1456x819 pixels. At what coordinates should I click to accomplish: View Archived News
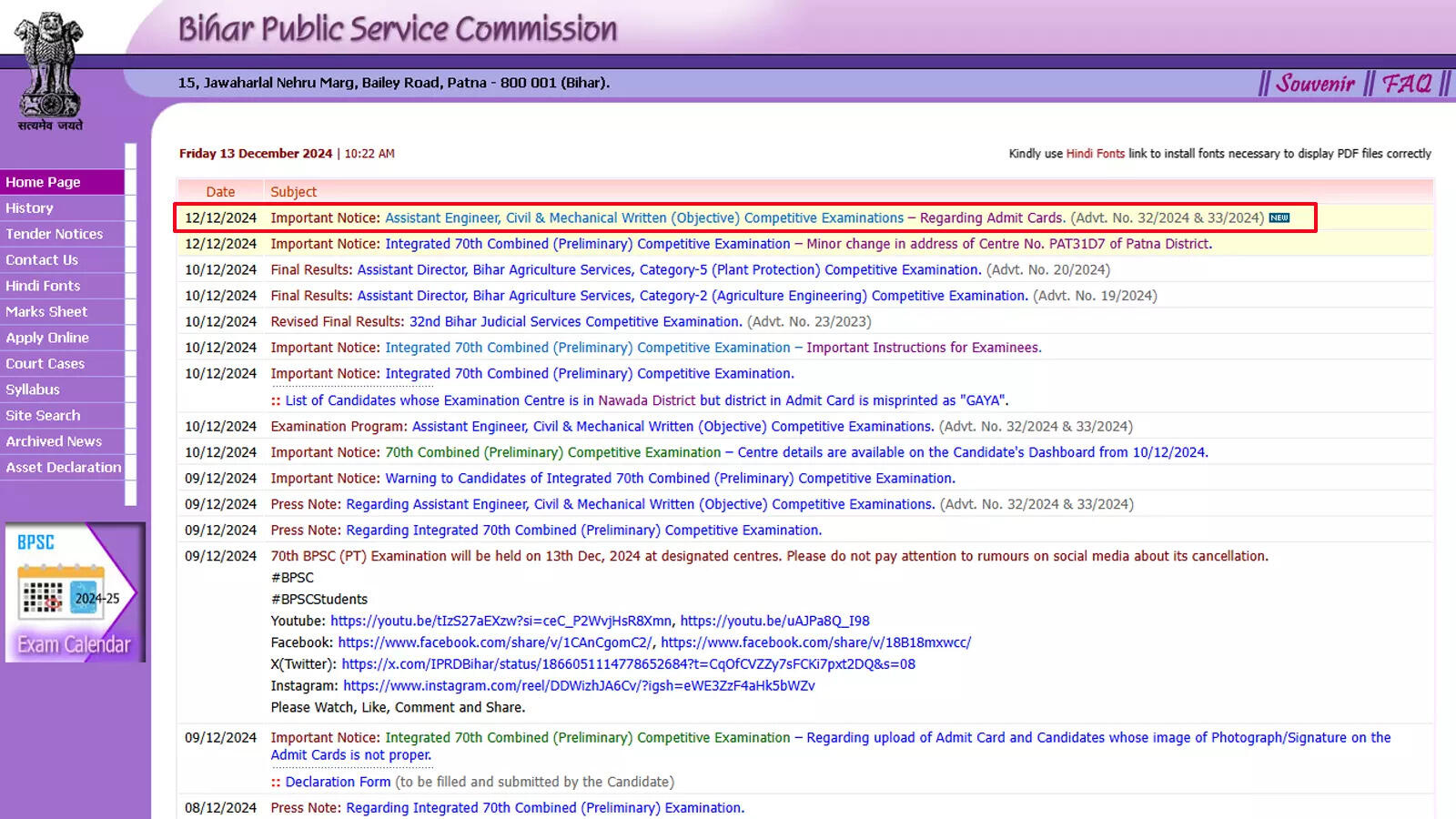tap(55, 441)
